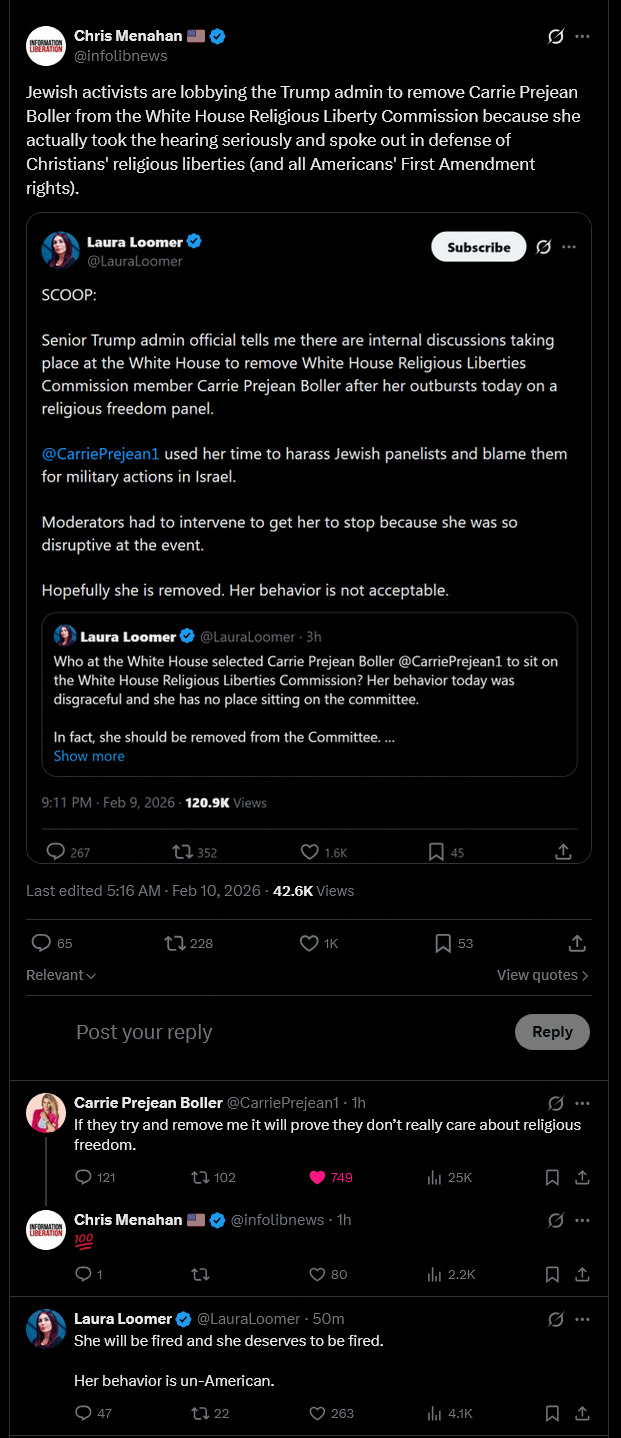This screenshot has width=621, height=1438.
Task: Share Laura Loomer's reply at the bottom
Action: click(x=582, y=1413)
